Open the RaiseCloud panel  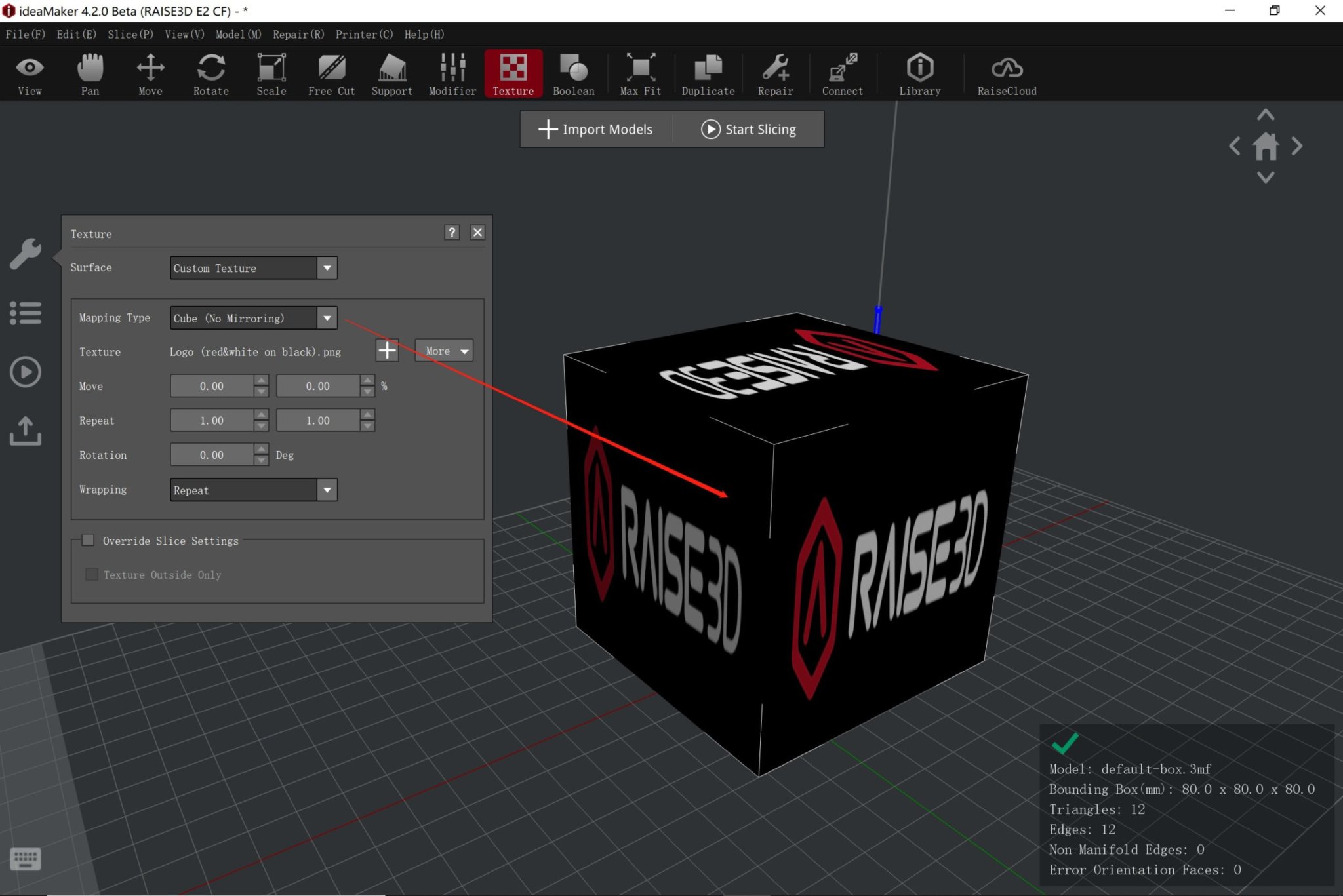[1007, 74]
